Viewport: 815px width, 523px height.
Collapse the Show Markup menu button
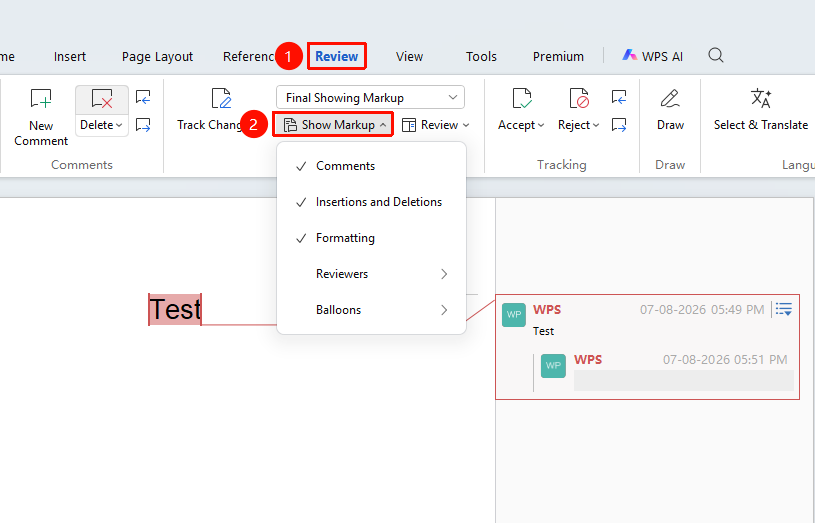(x=334, y=125)
